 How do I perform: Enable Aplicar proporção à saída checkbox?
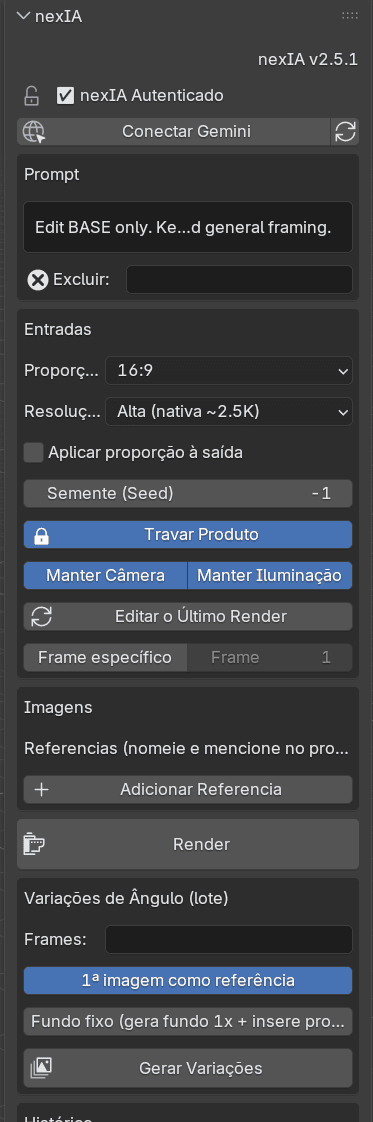point(33,452)
